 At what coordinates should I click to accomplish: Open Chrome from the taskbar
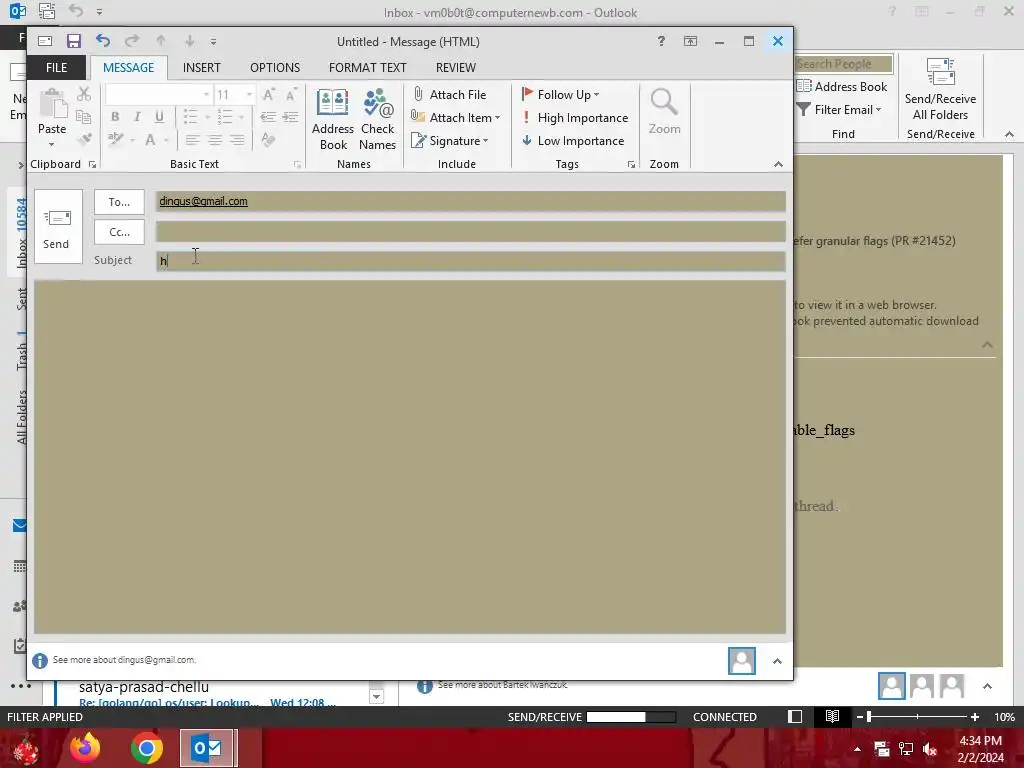[146, 748]
